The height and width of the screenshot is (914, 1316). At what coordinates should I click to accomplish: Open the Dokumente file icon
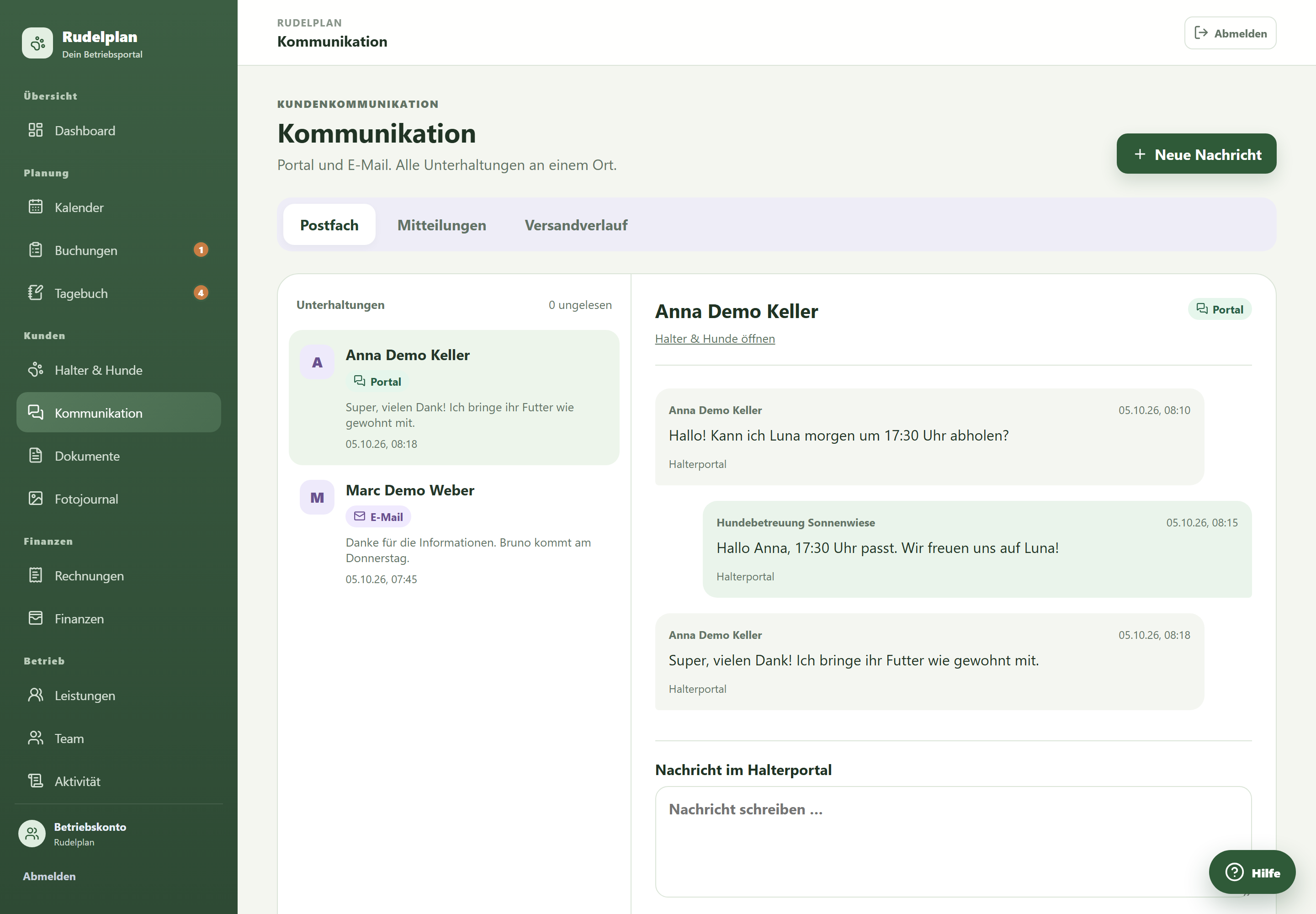coord(36,455)
